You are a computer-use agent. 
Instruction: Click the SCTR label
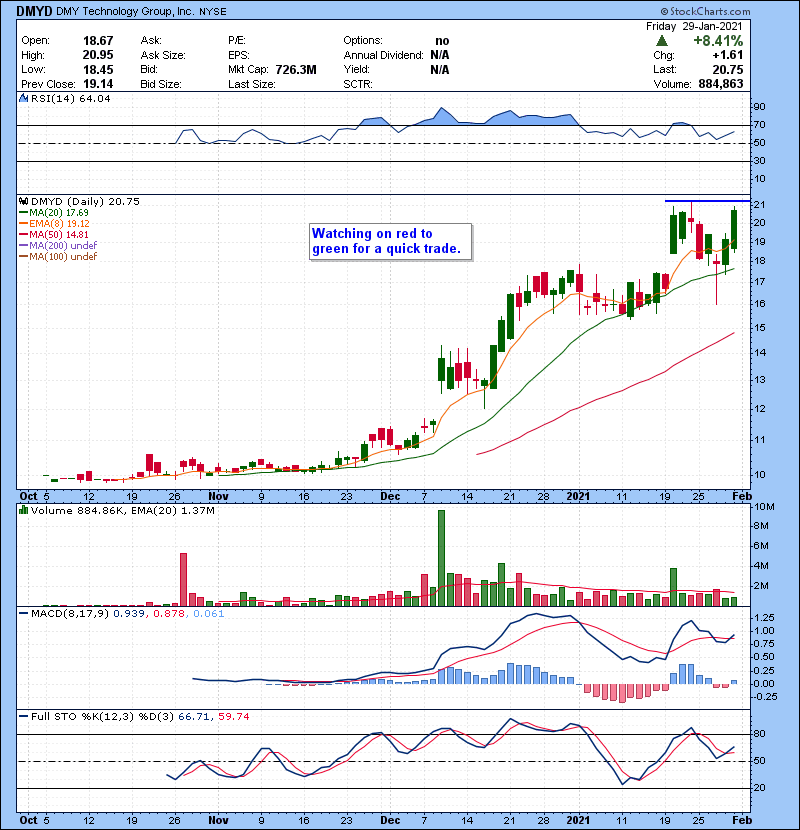point(358,84)
